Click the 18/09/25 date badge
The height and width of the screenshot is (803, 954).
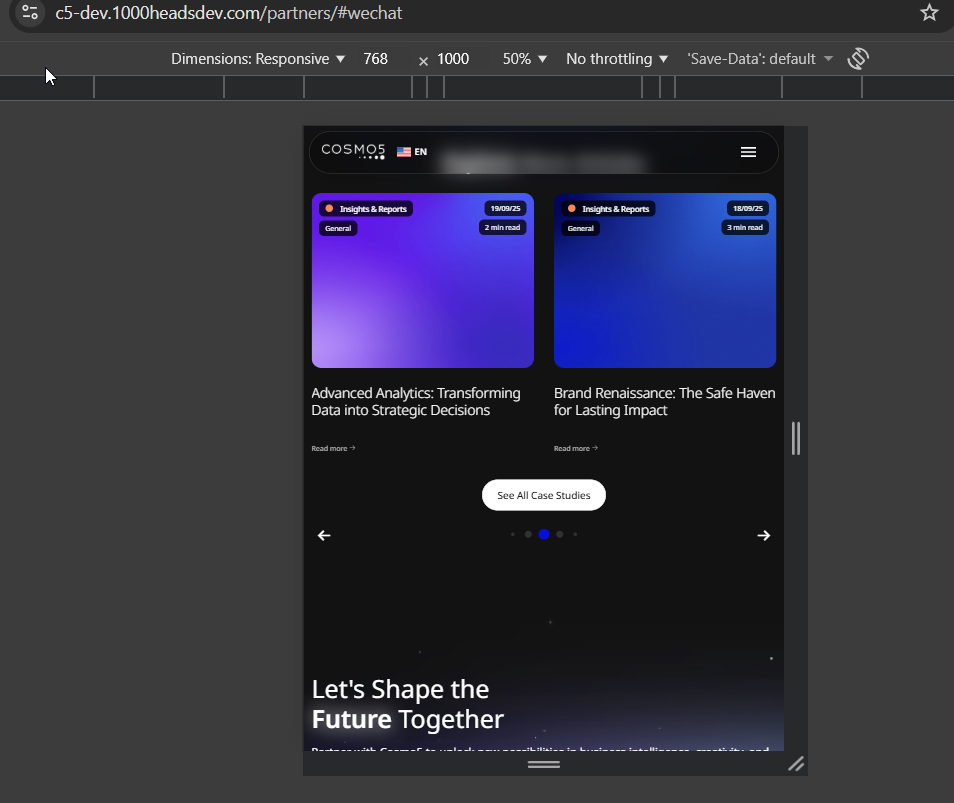pos(748,208)
